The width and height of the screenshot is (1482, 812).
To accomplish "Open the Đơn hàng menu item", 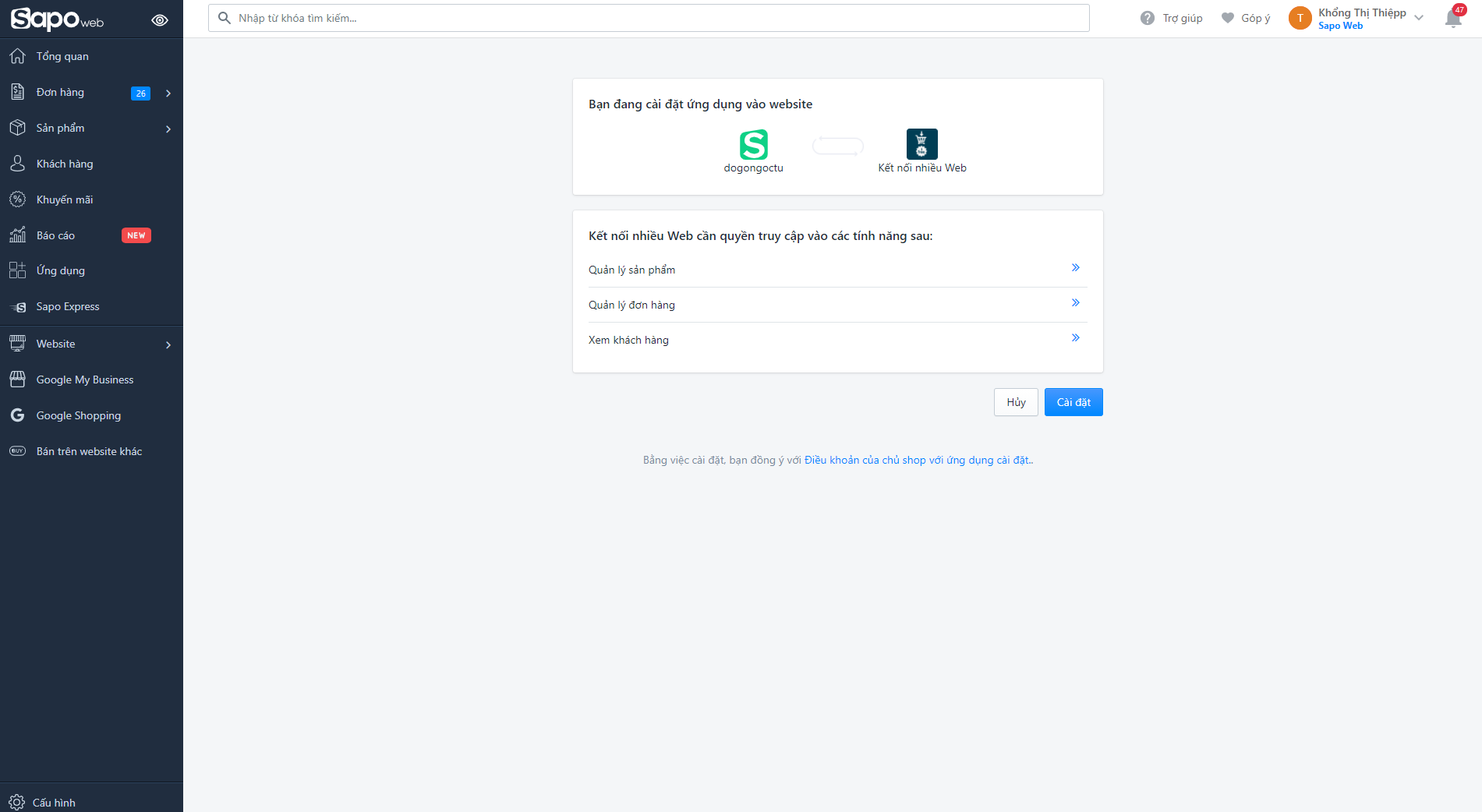I will (91, 92).
